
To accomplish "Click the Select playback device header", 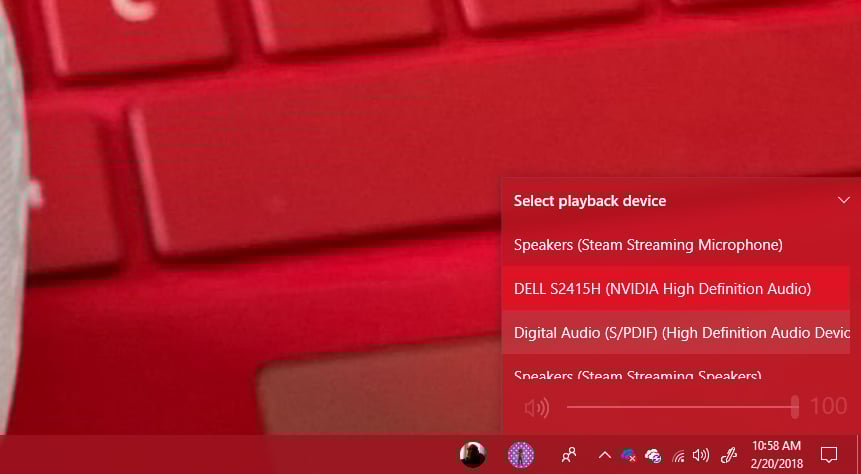I will [x=590, y=201].
